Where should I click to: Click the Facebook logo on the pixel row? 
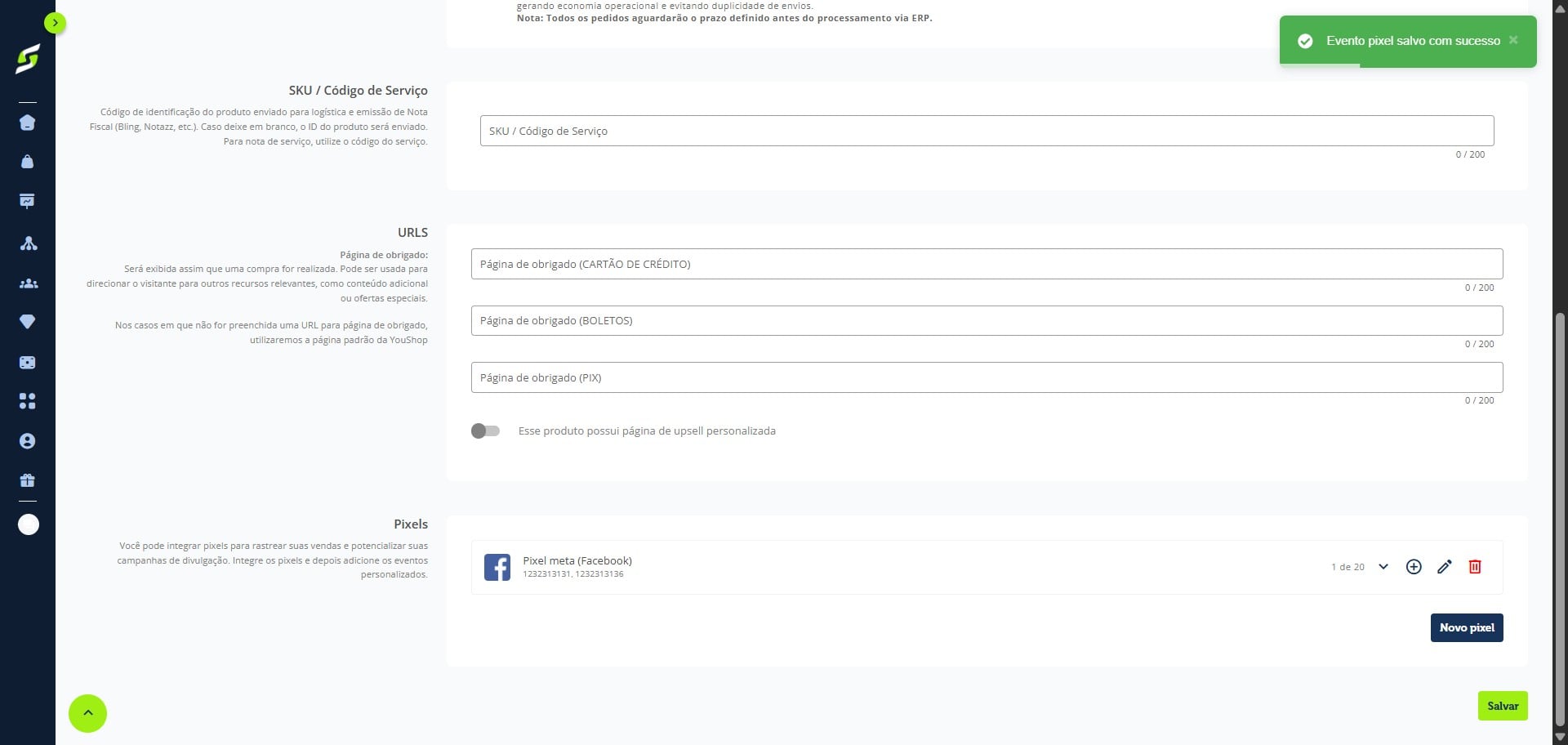(497, 567)
